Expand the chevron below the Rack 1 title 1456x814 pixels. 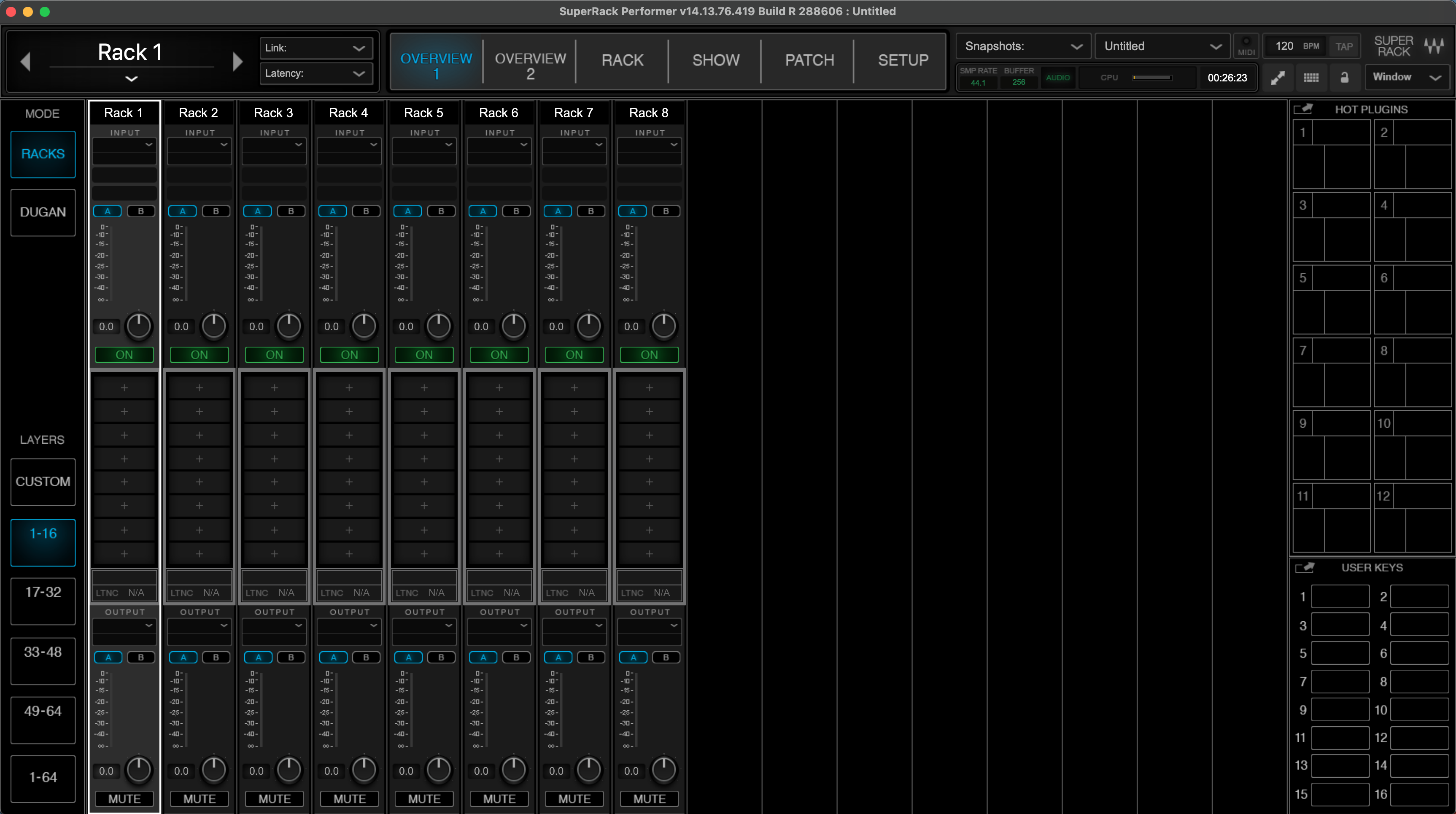point(131,78)
